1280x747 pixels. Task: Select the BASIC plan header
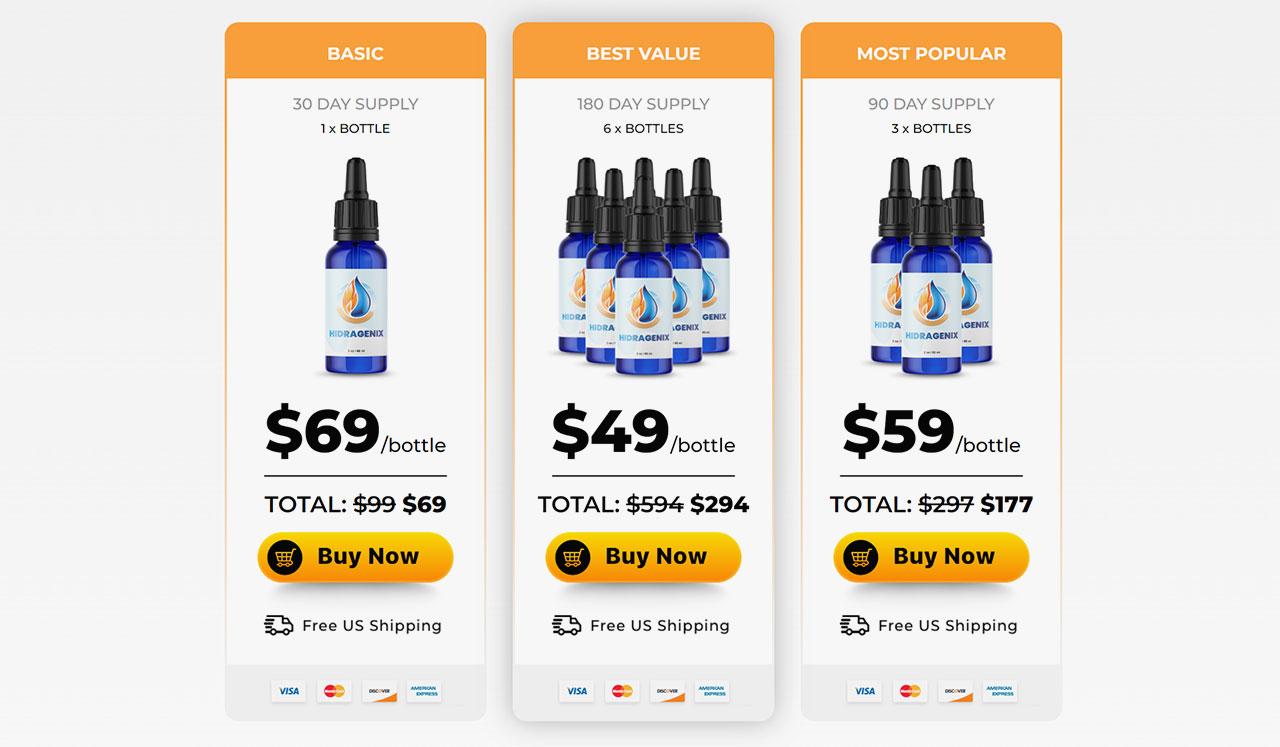(355, 52)
